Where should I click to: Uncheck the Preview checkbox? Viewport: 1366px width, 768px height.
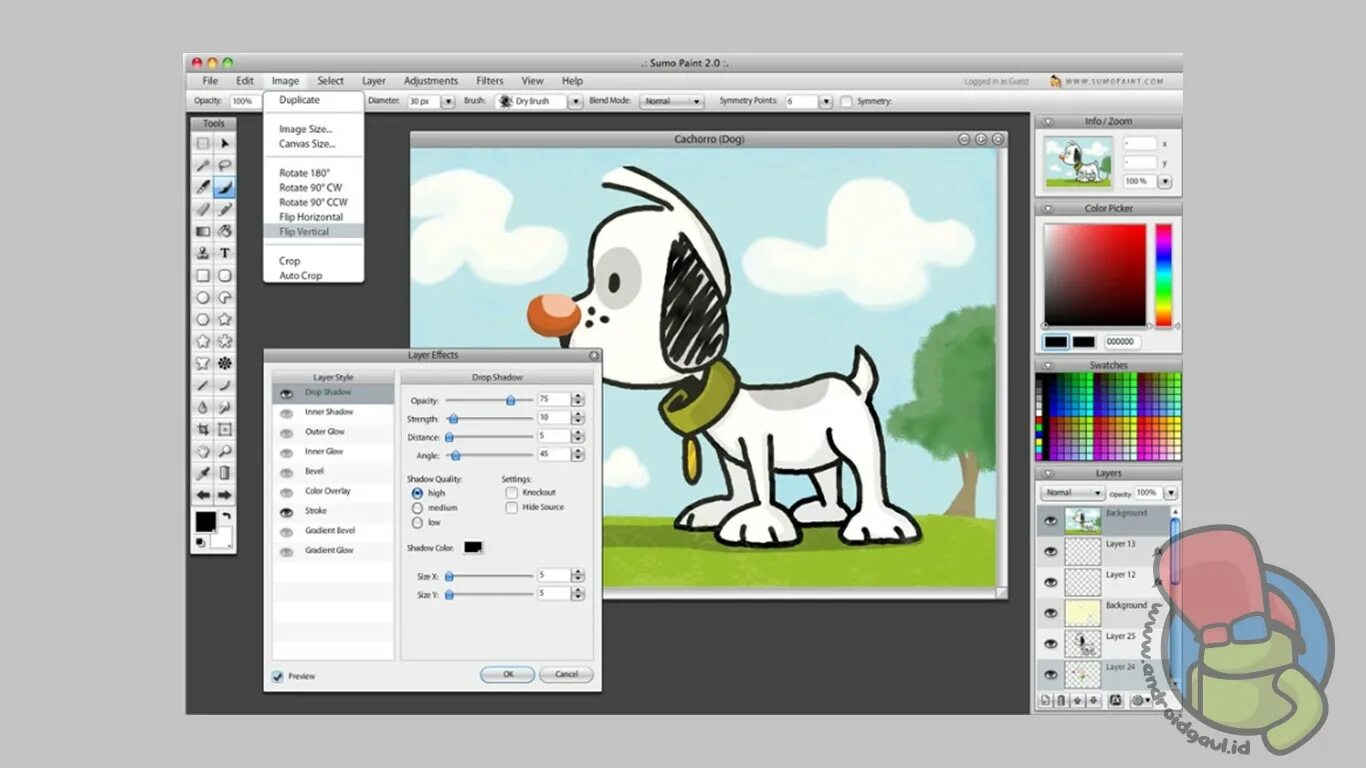277,677
